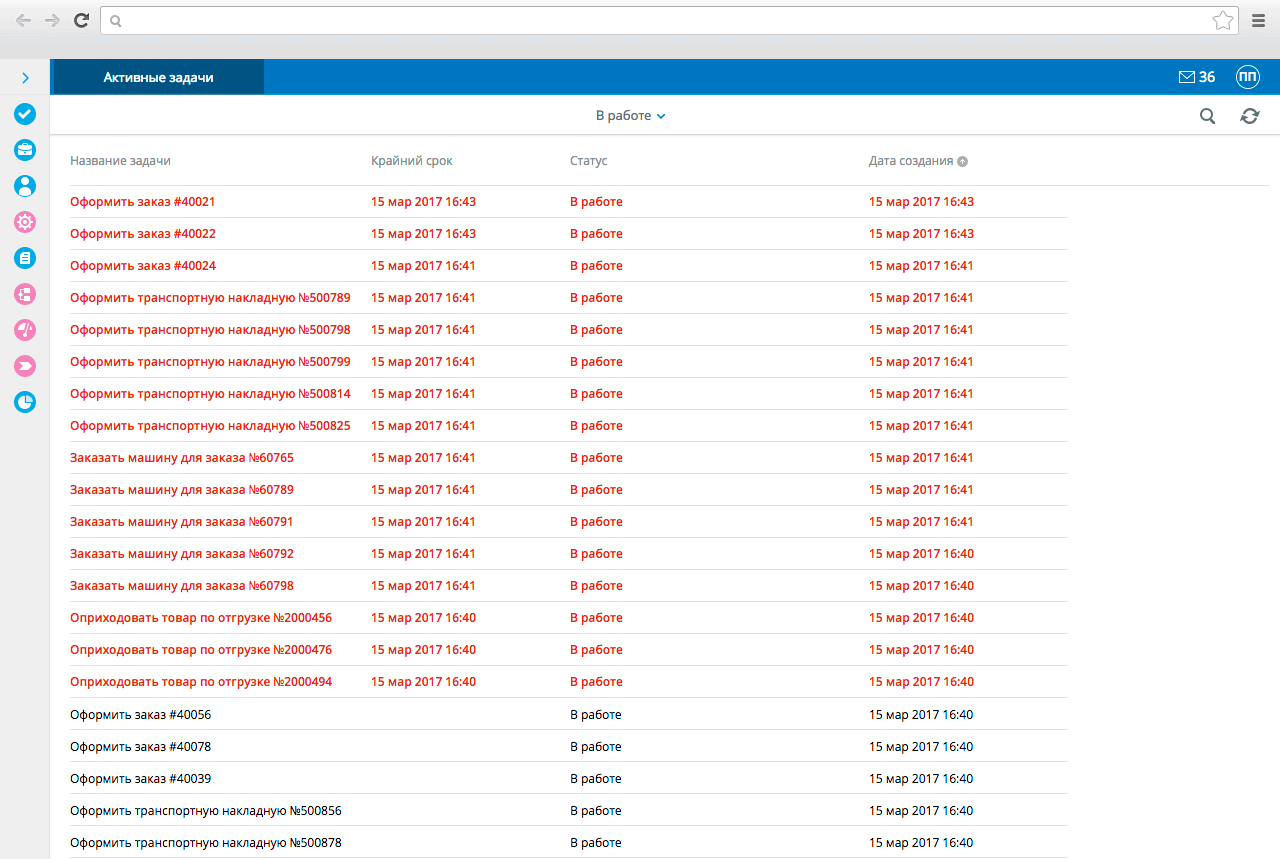Open task Заказать машину для заказа №60765
This screenshot has width=1280, height=859.
pyautogui.click(x=182, y=458)
